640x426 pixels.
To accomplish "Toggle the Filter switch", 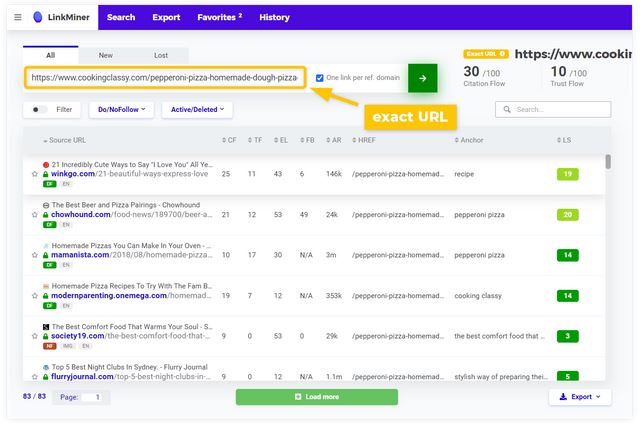I will pos(40,109).
